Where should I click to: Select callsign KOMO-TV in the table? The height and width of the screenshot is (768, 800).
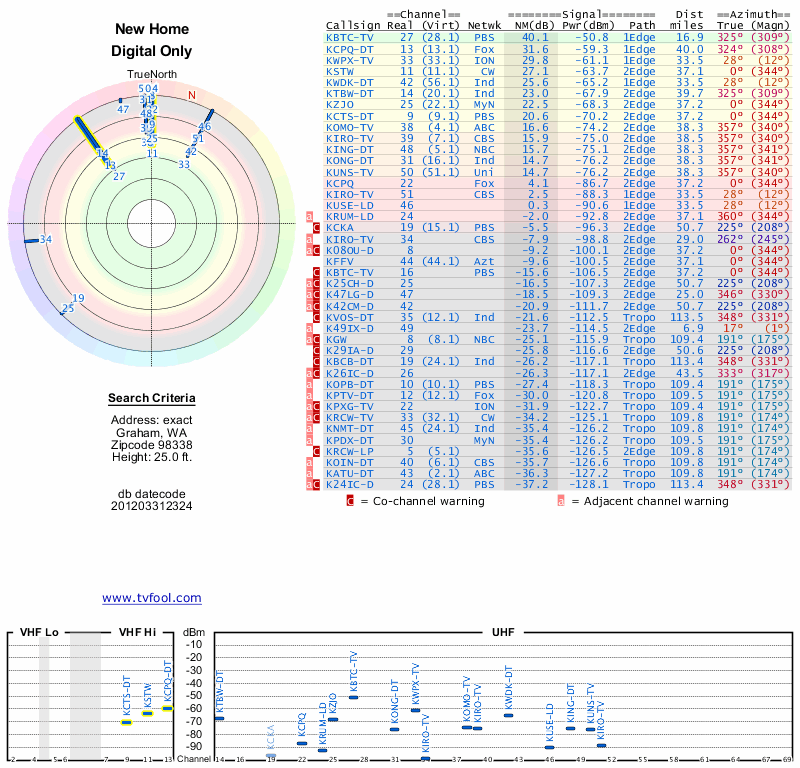point(350,128)
